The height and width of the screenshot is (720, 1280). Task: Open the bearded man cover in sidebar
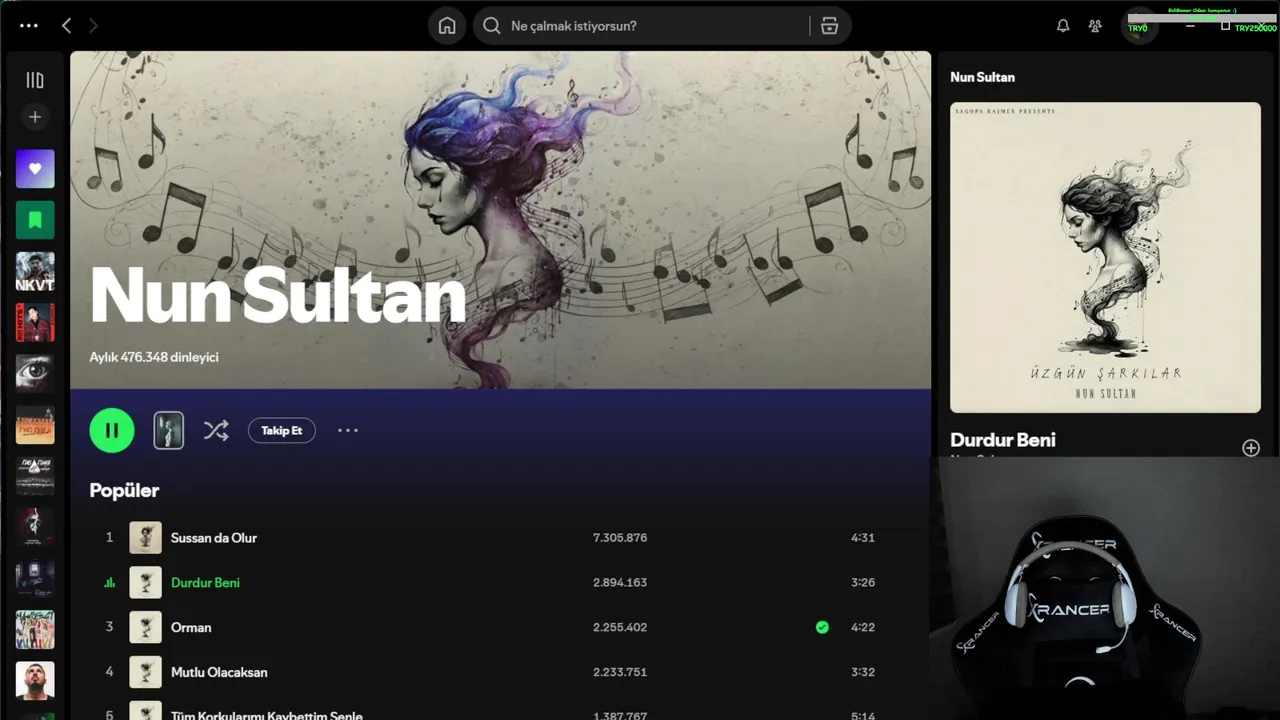click(35, 680)
